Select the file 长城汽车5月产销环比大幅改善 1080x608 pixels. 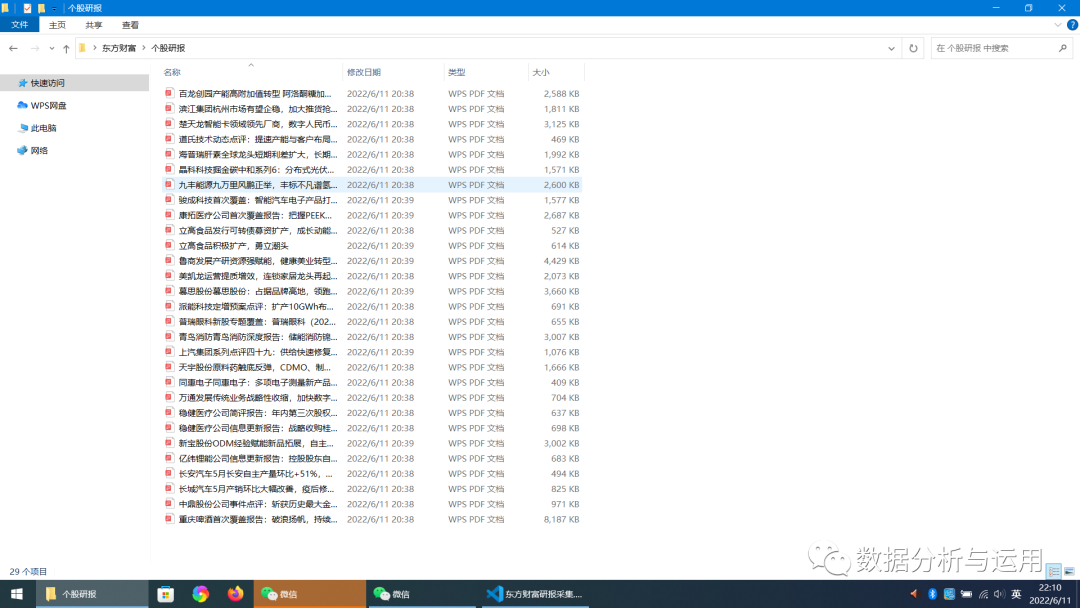pyautogui.click(x=372, y=489)
